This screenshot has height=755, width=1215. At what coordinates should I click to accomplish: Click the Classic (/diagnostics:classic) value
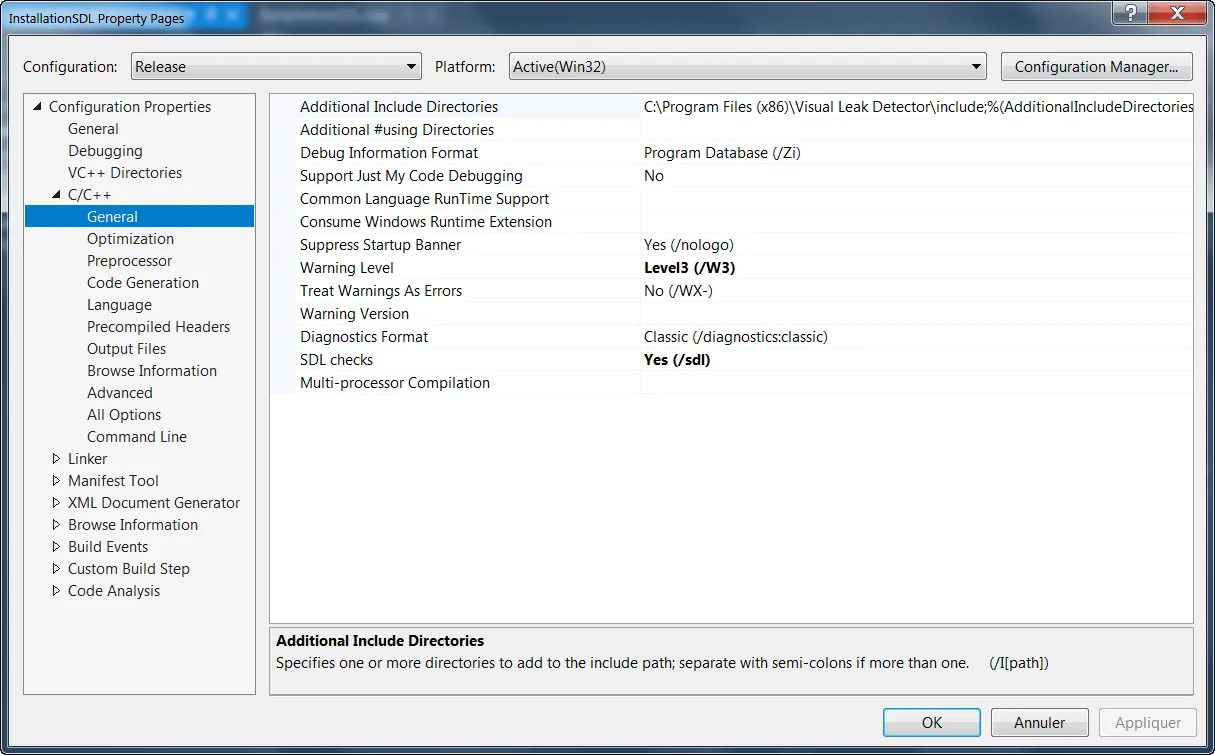pos(736,337)
